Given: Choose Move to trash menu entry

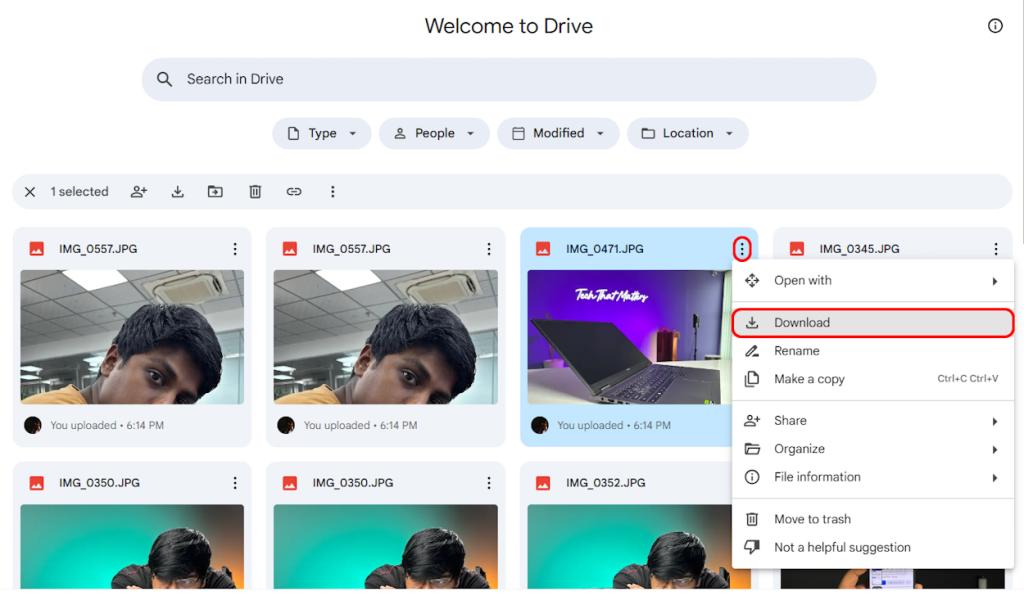Looking at the screenshot, I should (872, 520).
